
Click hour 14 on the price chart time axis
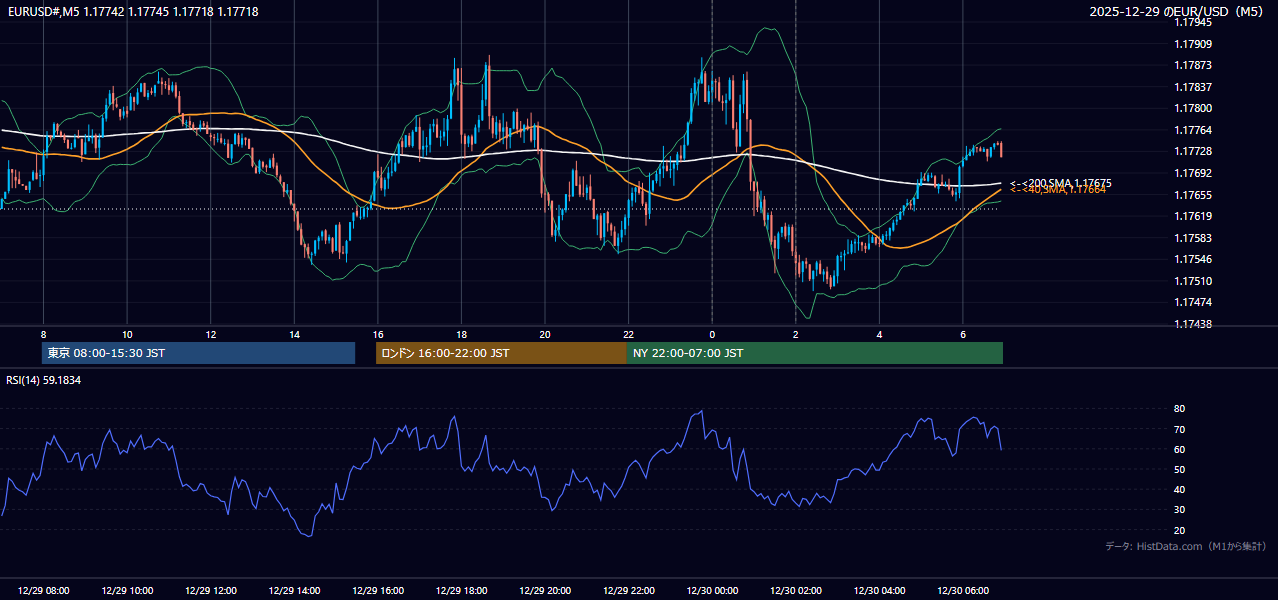coord(294,334)
